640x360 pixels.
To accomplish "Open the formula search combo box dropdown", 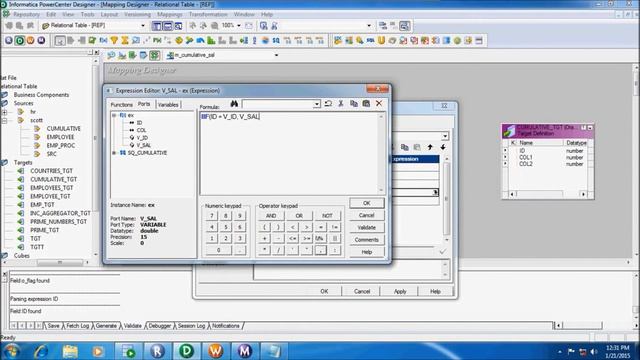I will point(317,104).
